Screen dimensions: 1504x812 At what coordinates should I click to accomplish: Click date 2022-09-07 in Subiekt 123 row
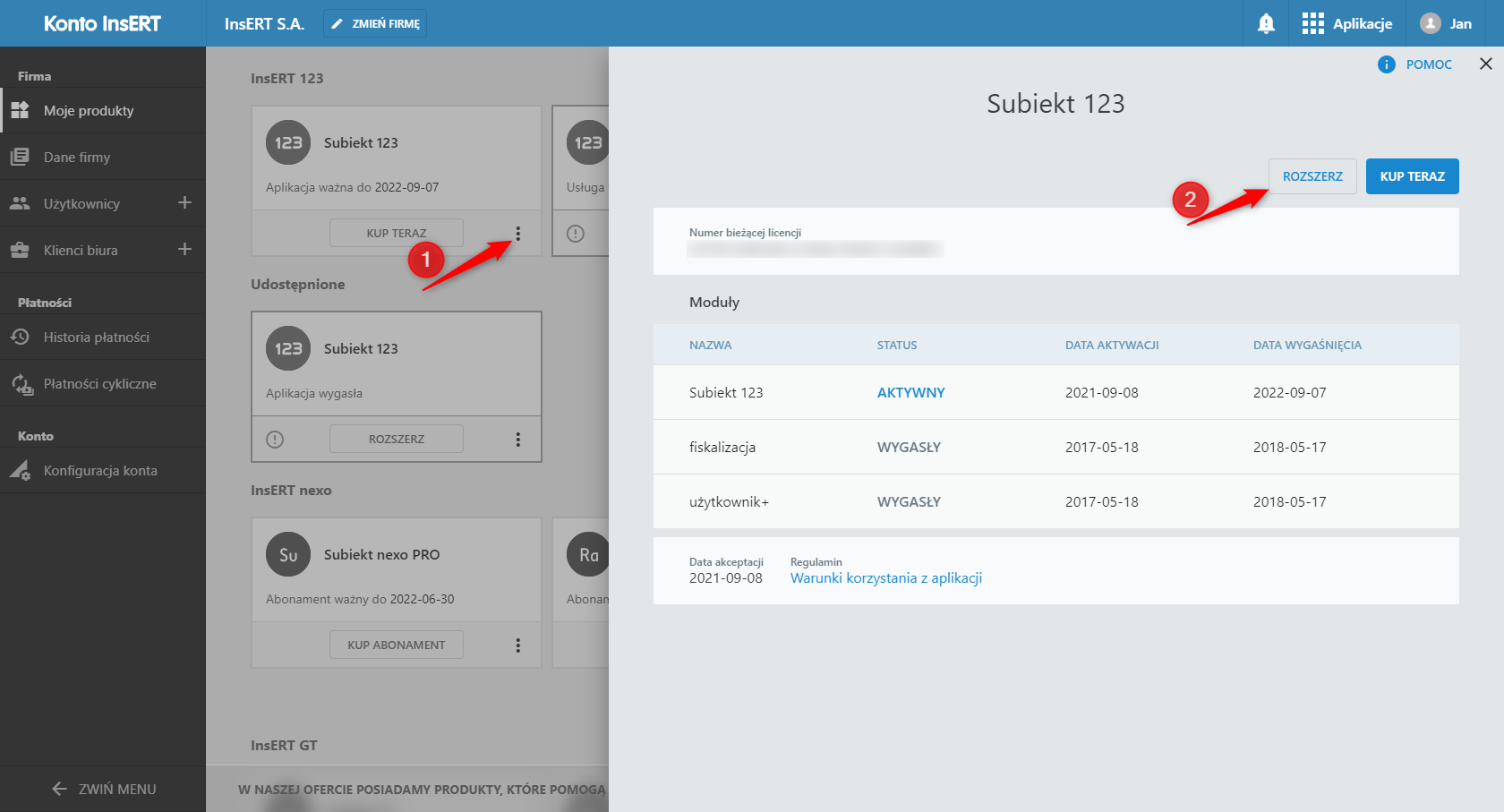[x=1290, y=392]
